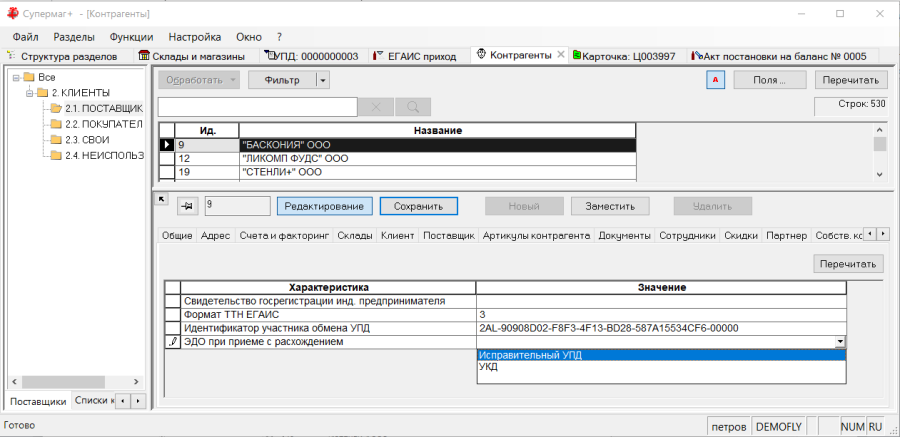
Task: Toggle the Редактирование mode button
Action: (x=324, y=206)
